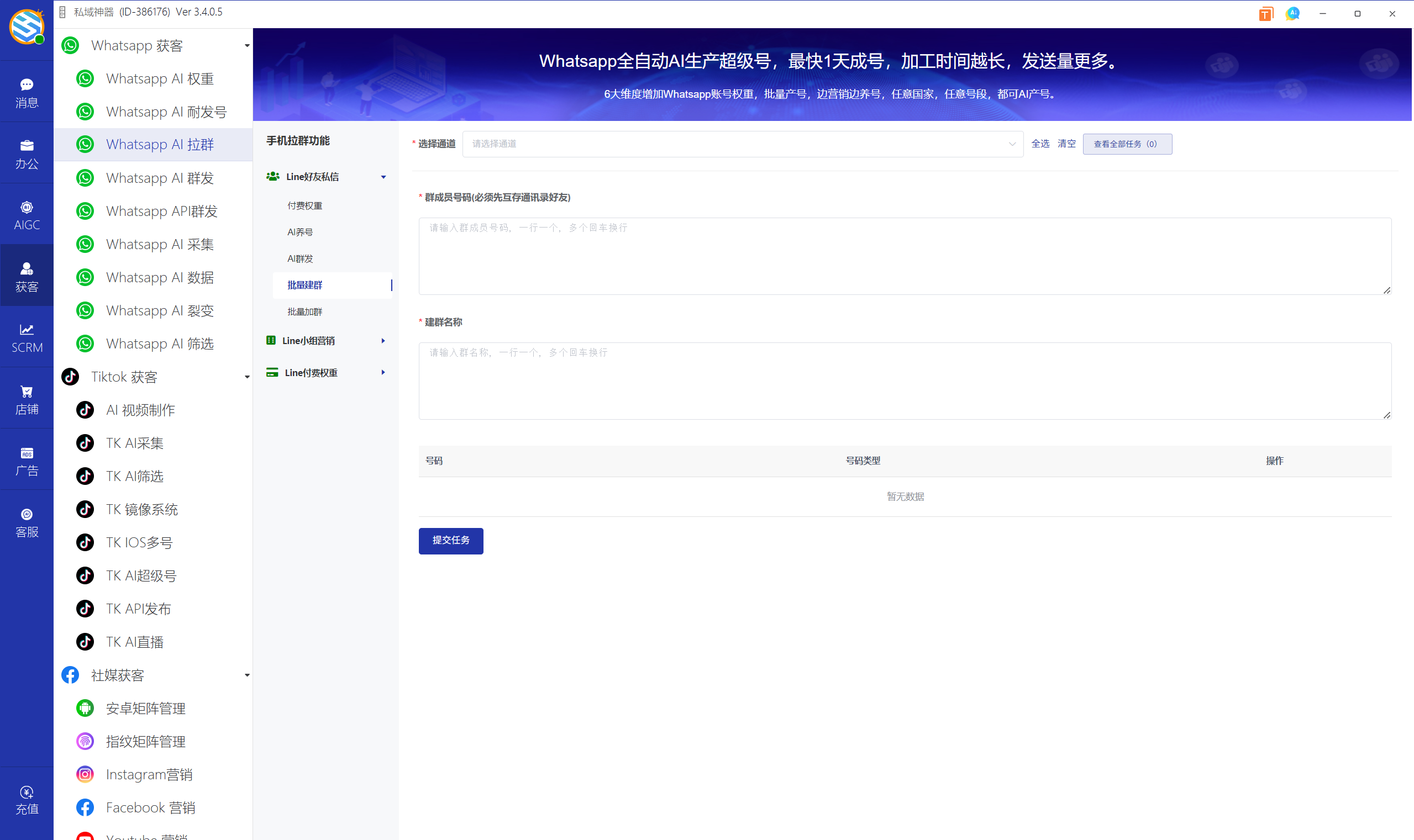
Task: Select the 批量加群 option
Action: coord(304,311)
